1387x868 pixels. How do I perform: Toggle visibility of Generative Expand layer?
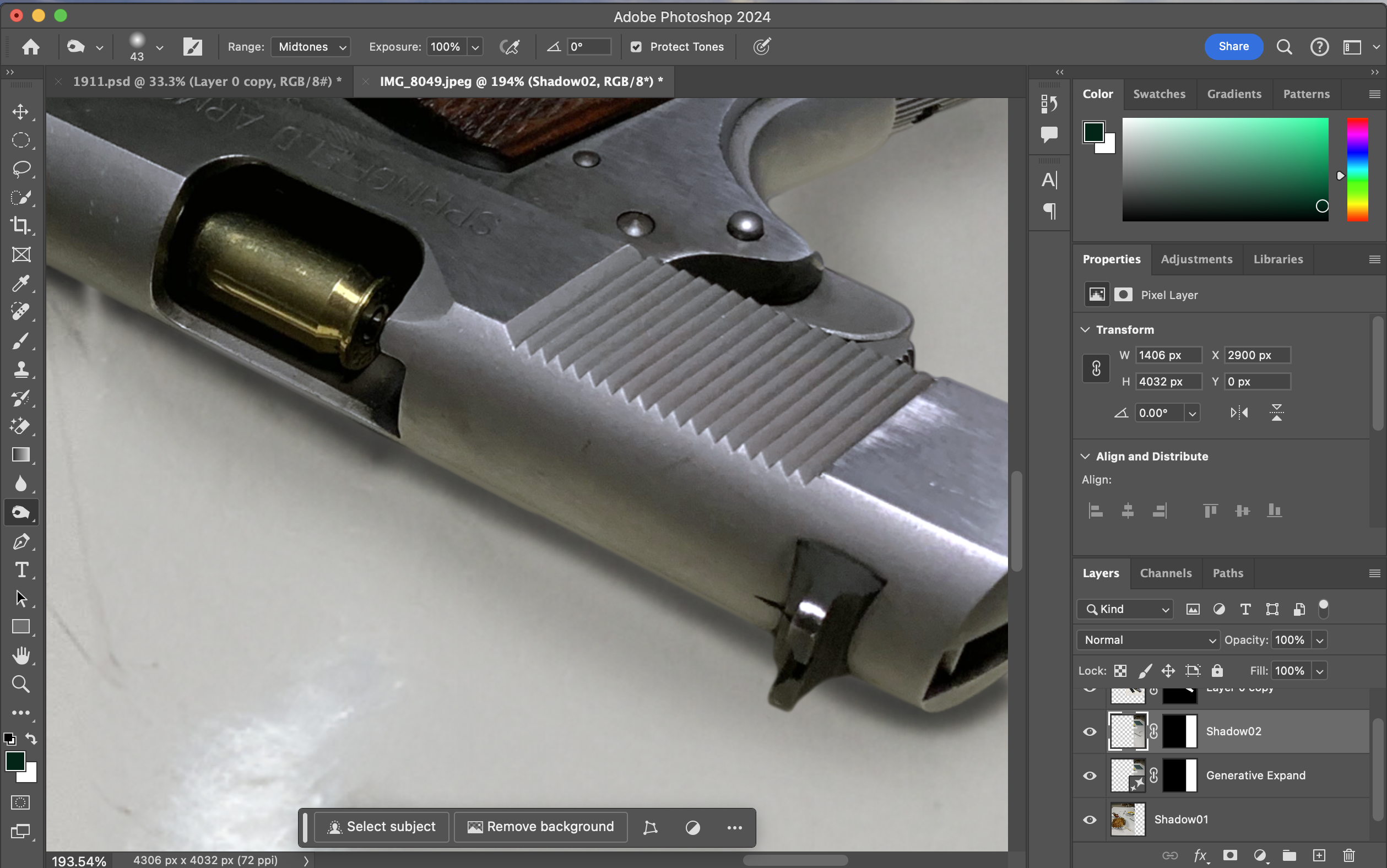pyautogui.click(x=1089, y=775)
